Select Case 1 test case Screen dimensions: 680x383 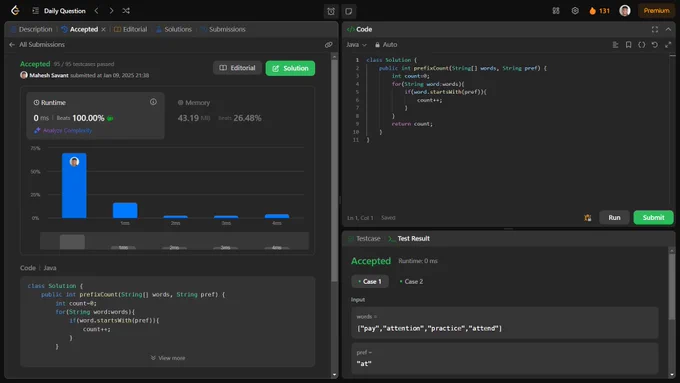[370, 282]
